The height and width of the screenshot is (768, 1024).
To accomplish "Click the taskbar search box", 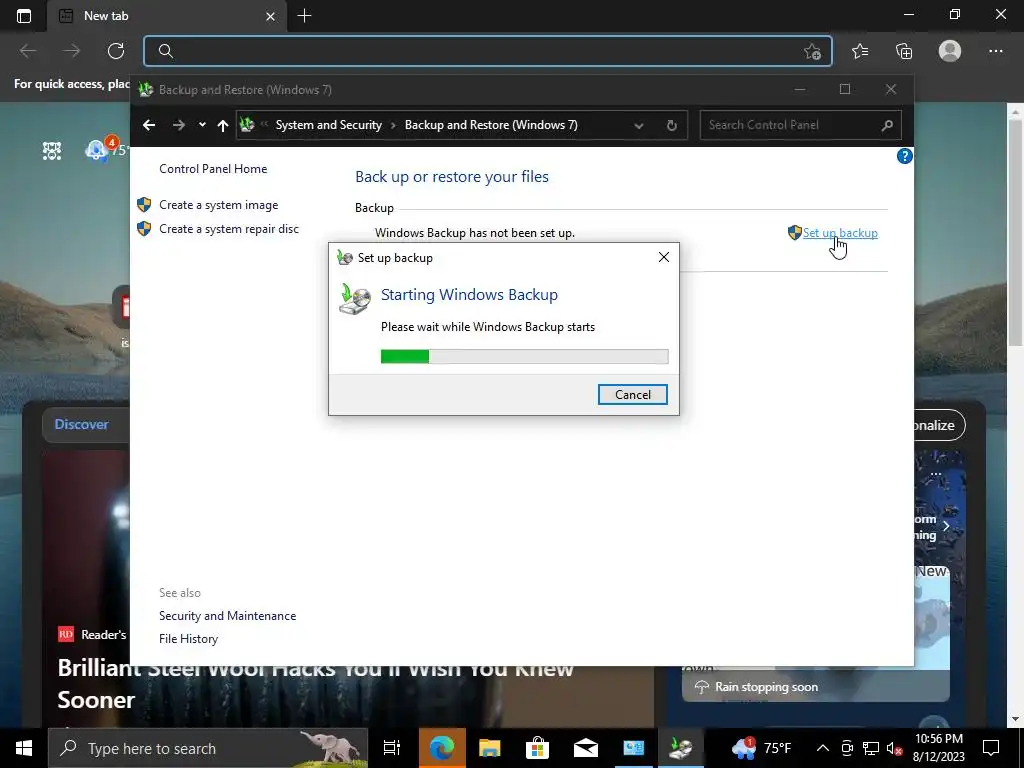I will tap(208, 748).
